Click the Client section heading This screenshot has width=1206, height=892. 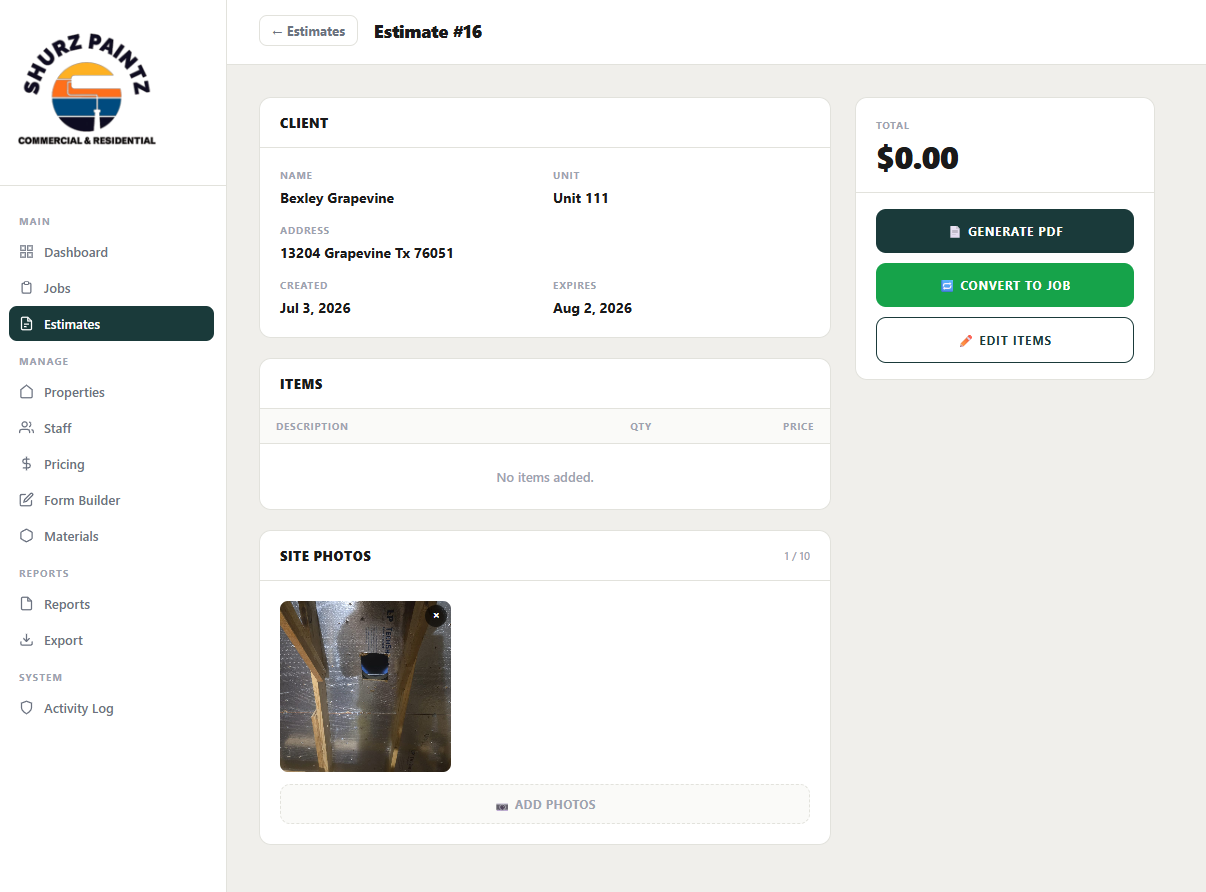(x=304, y=123)
